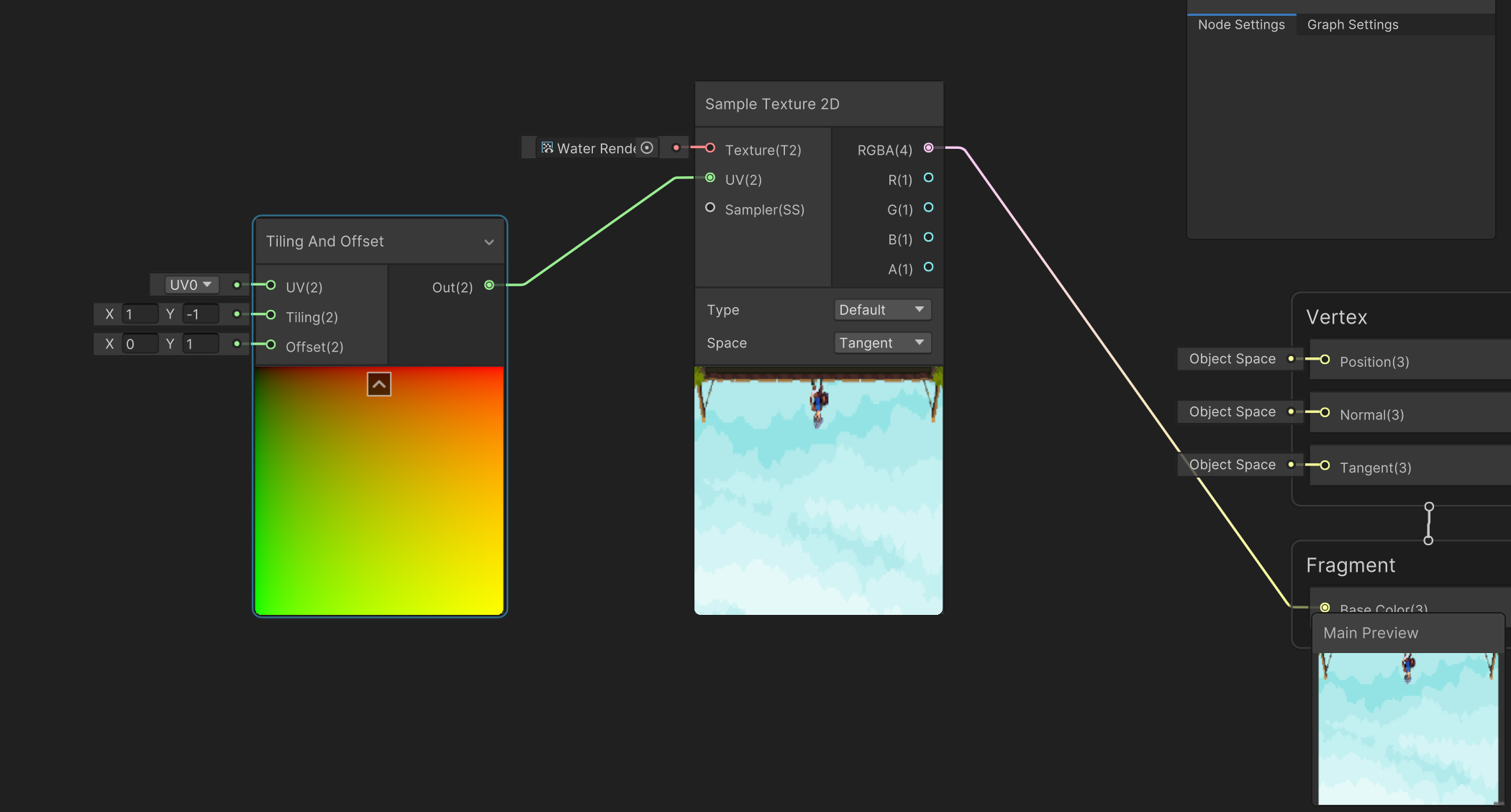The height and width of the screenshot is (812, 1511).
Task: Click the Main Preview image
Action: pyautogui.click(x=1408, y=729)
